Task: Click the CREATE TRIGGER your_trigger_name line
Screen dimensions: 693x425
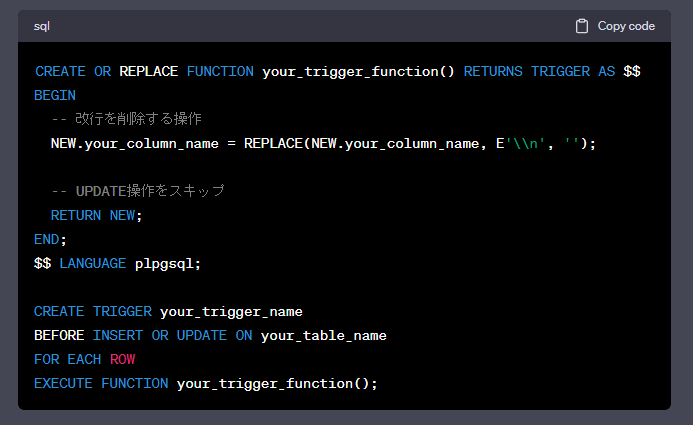Action: [x=168, y=312]
